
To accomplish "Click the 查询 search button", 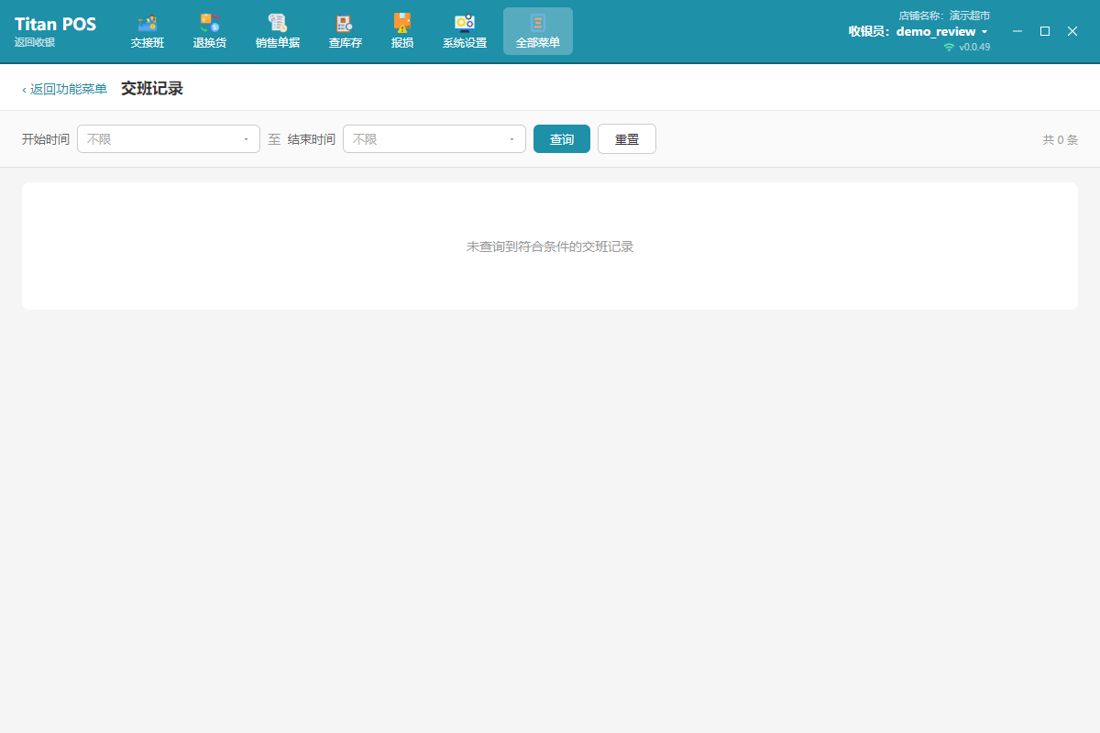I will [x=562, y=139].
